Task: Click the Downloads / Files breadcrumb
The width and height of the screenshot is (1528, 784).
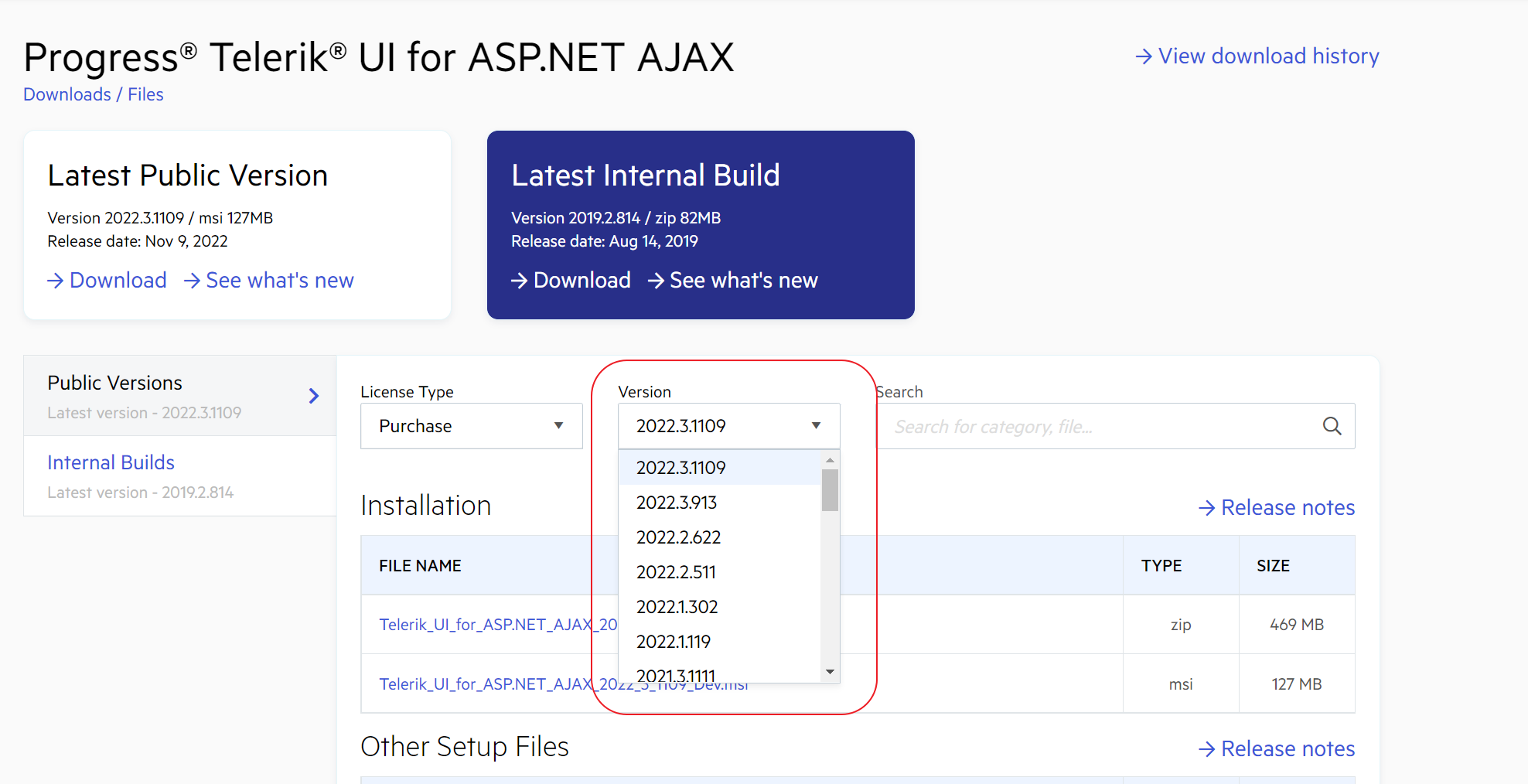Action: [x=94, y=94]
